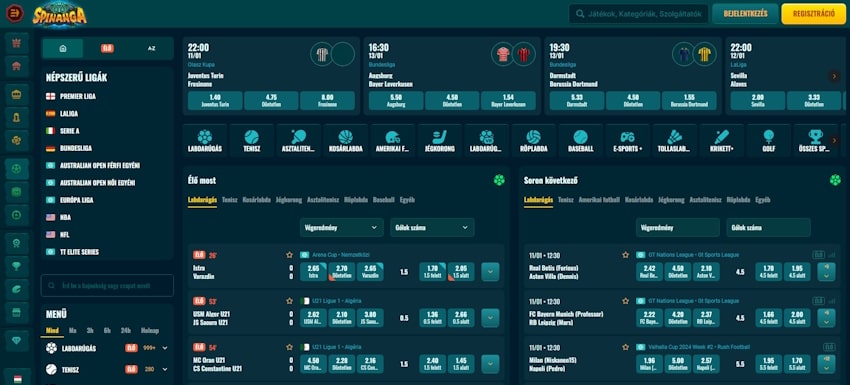Viewport: 850px width, 385px height.
Task: Pick the 1.40 Juventus Turin odds button
Action: (x=215, y=101)
